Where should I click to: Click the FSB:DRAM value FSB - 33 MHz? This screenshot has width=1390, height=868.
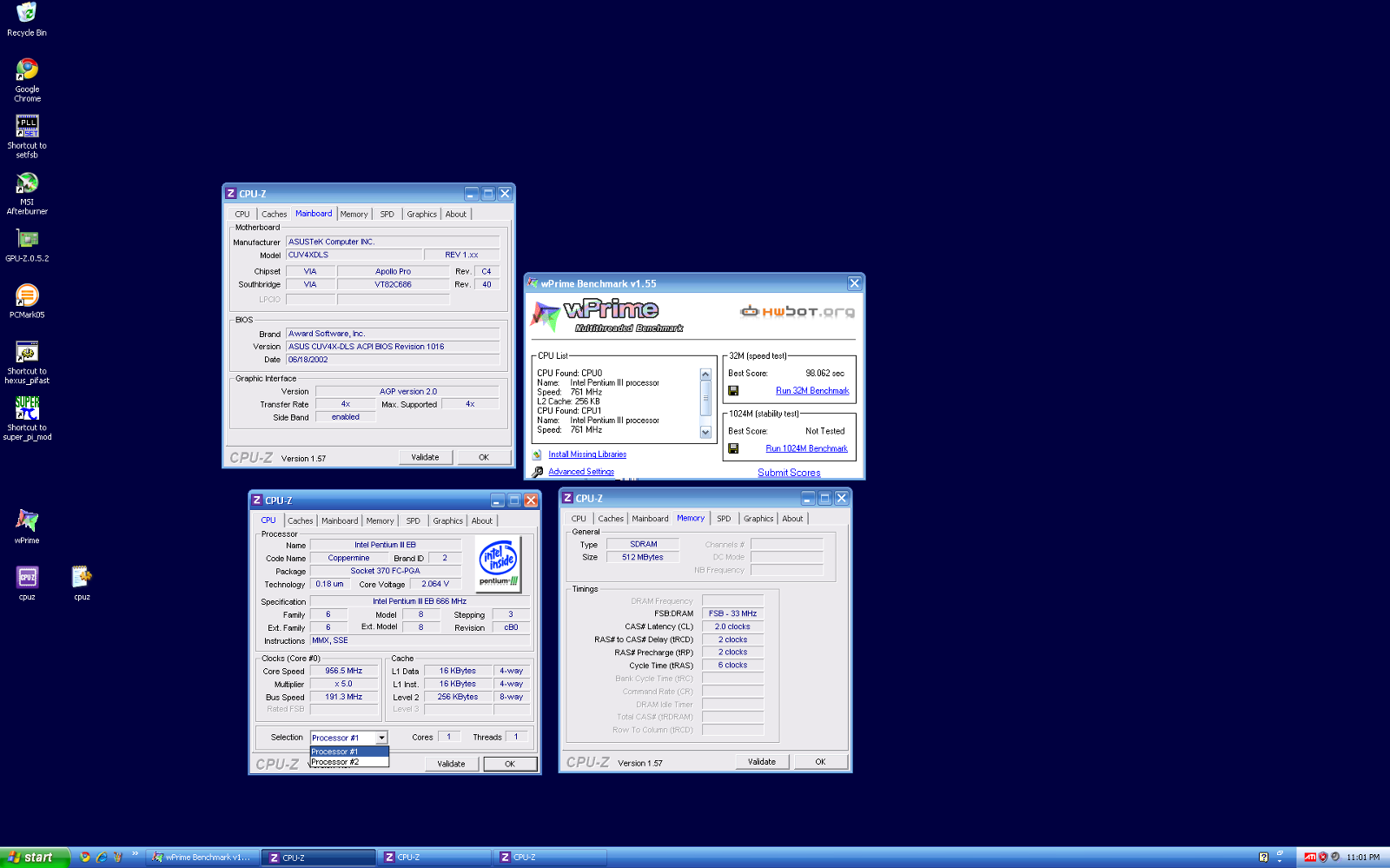(x=732, y=613)
